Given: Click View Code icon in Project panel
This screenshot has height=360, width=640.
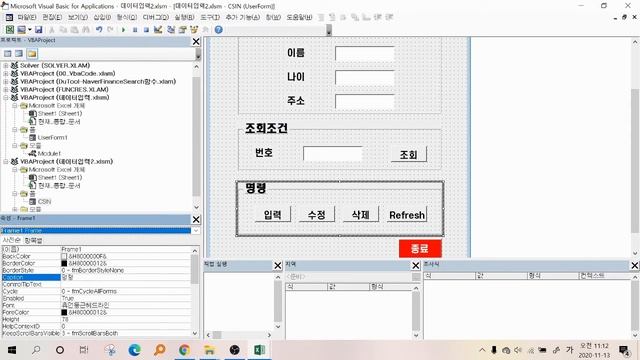Looking at the screenshot, I should [8, 53].
